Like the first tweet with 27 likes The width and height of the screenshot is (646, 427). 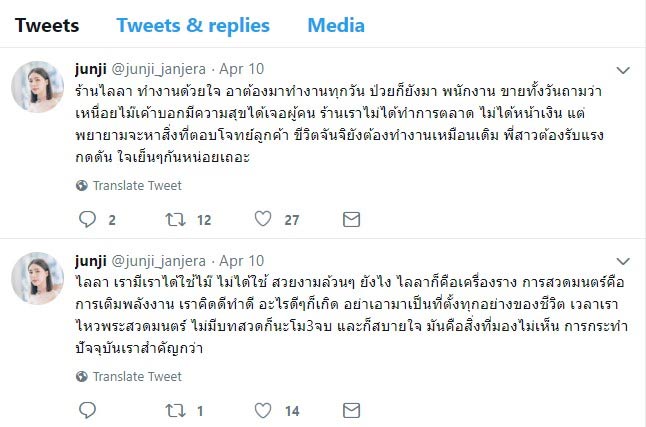pyautogui.click(x=264, y=218)
